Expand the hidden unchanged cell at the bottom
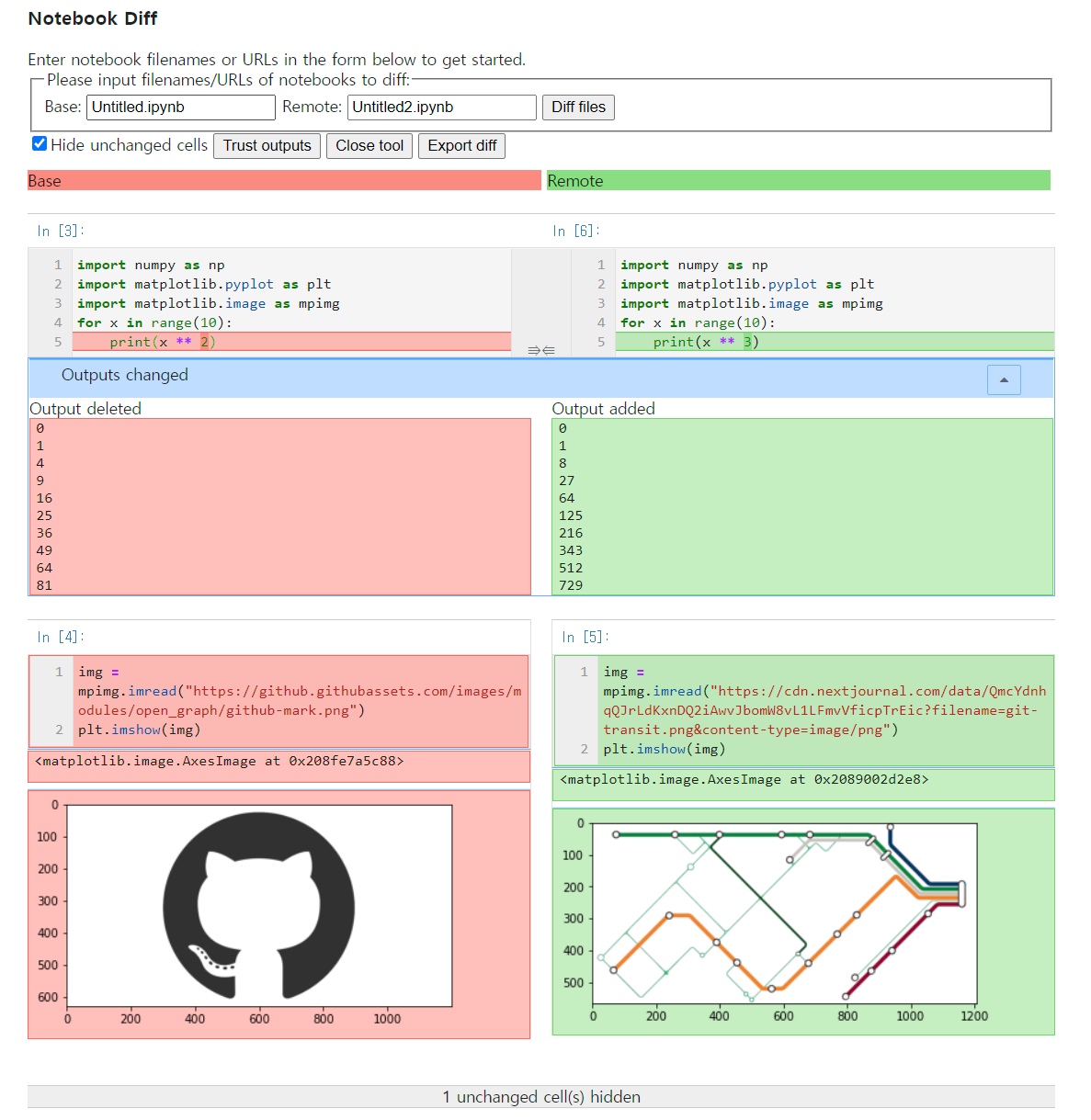This screenshot has width=1091, height=1120. 541,1097
